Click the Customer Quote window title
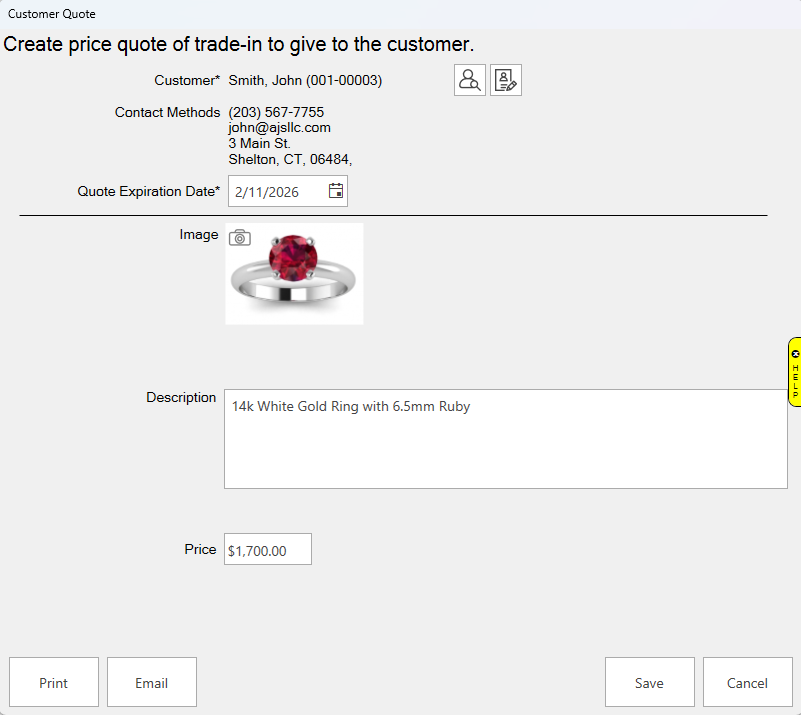801x715 pixels. point(52,14)
